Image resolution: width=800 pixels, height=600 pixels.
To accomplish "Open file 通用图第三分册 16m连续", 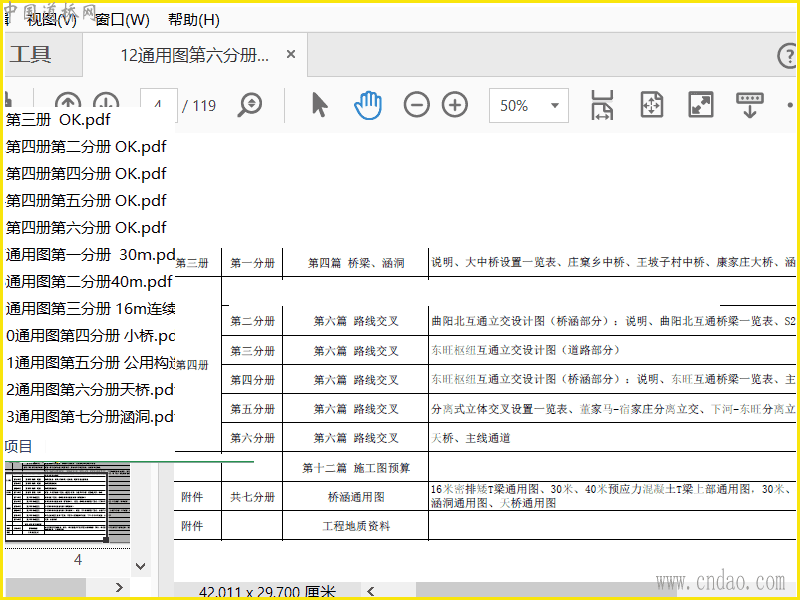I will click(90, 309).
